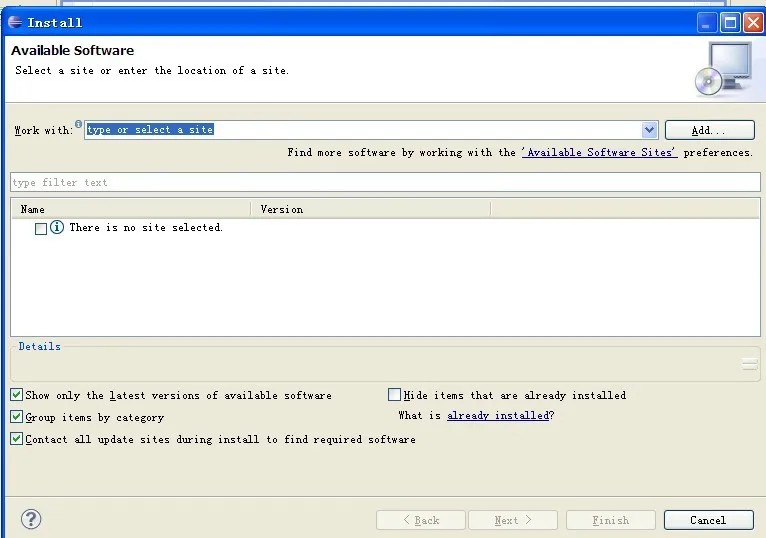Open the 'Available Software Sites' preferences link
The height and width of the screenshot is (538, 766).
(x=599, y=153)
